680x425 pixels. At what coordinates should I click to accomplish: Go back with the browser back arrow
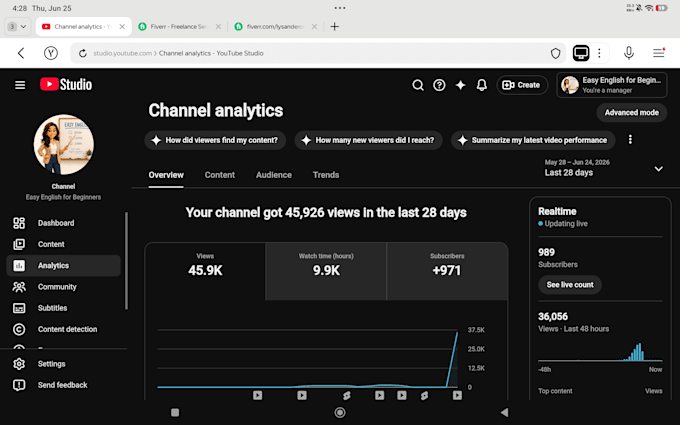[21, 53]
